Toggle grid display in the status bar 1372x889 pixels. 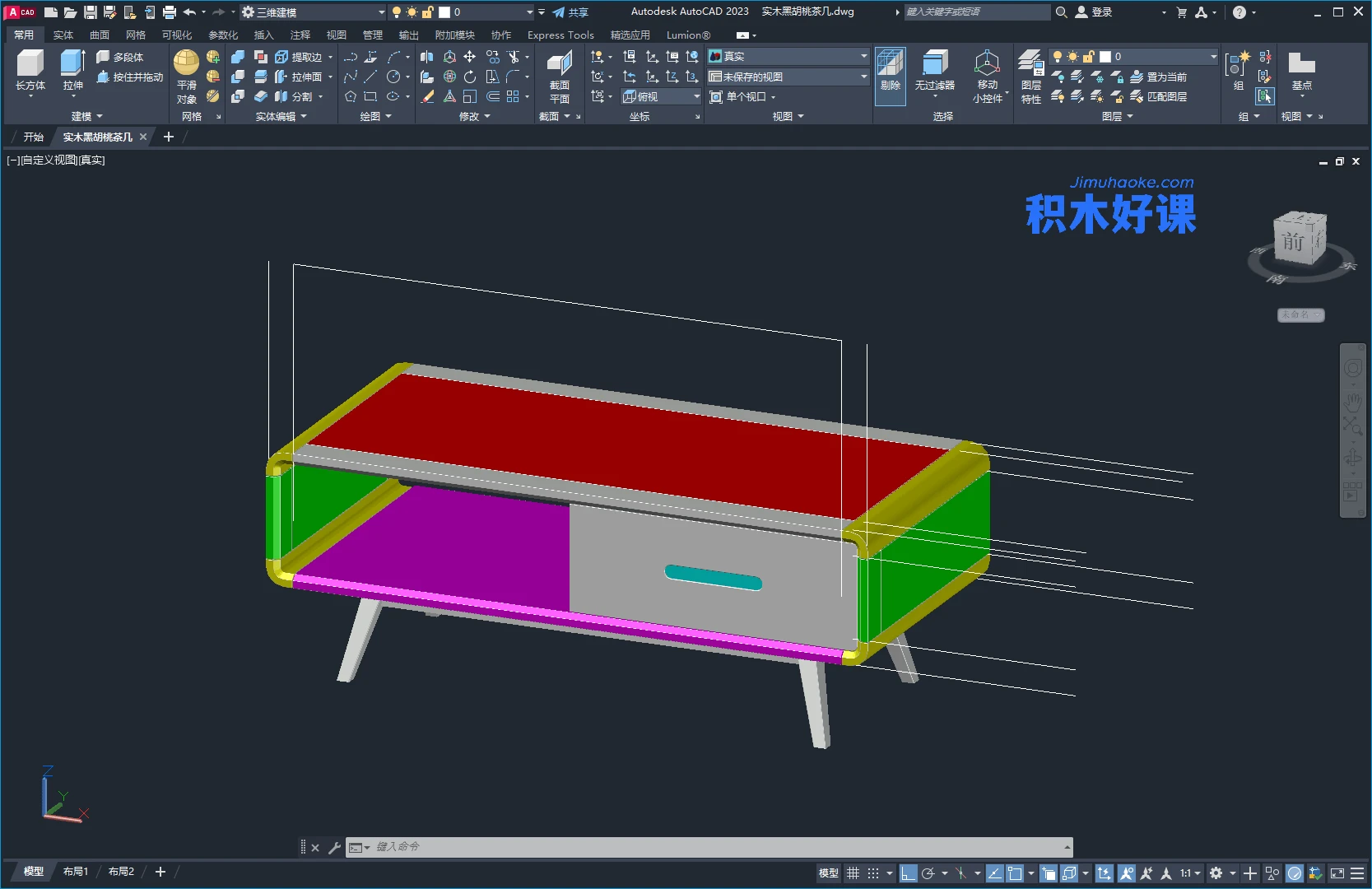[x=853, y=873]
